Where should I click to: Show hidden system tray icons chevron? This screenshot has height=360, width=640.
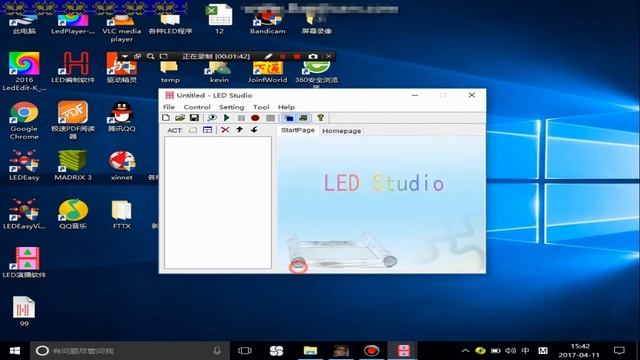[x=465, y=351]
